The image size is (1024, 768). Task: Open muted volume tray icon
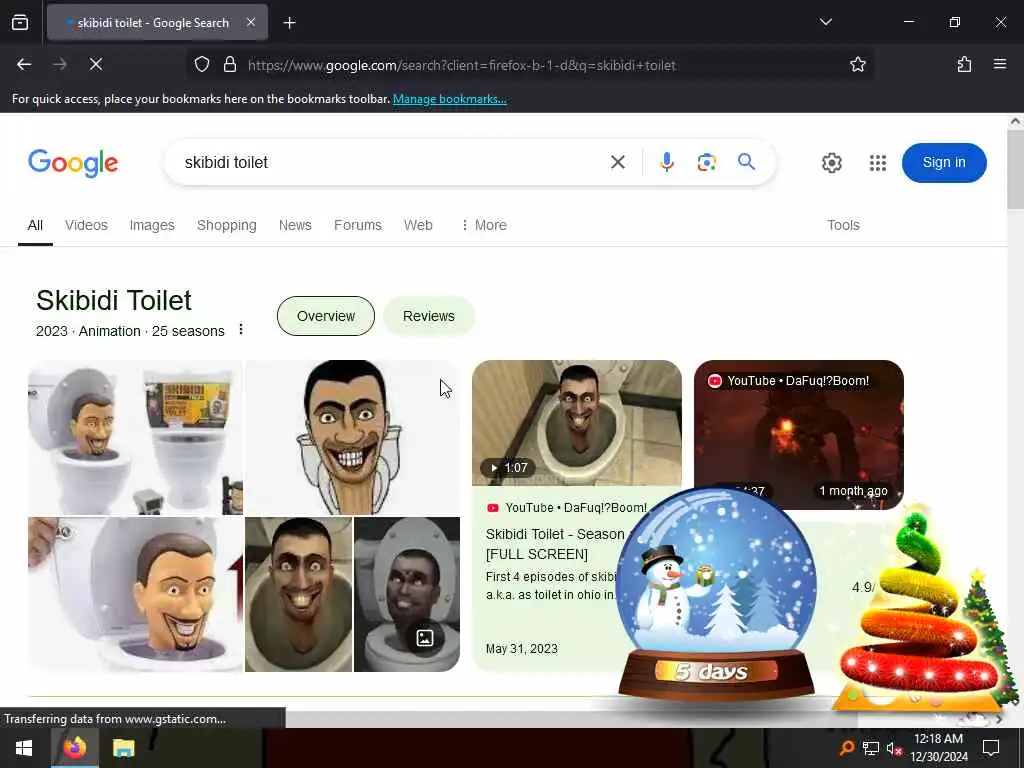click(894, 748)
